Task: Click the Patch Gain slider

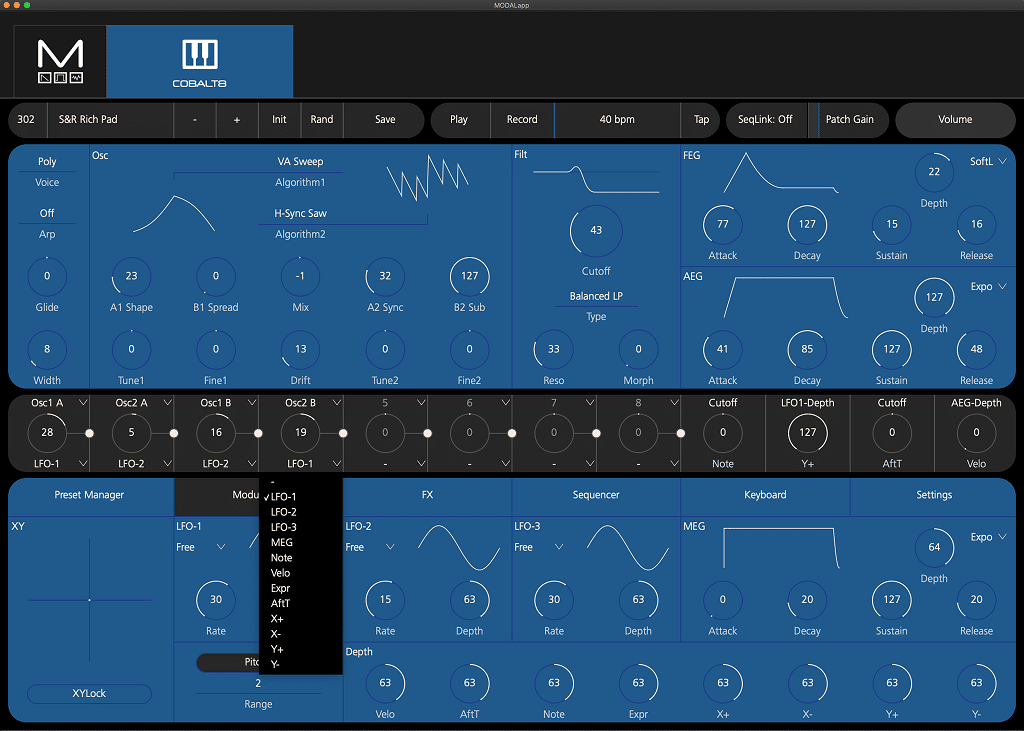Action: pos(849,120)
